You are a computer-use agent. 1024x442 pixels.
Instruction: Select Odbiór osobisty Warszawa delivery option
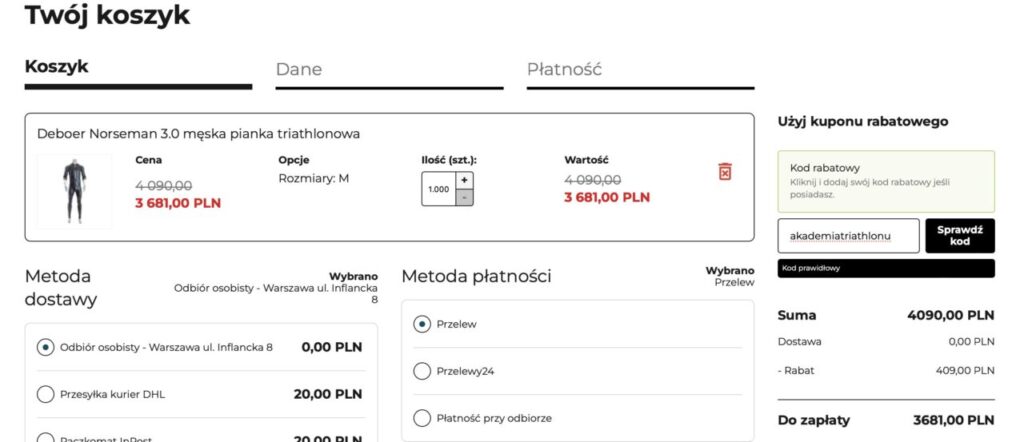(x=45, y=347)
